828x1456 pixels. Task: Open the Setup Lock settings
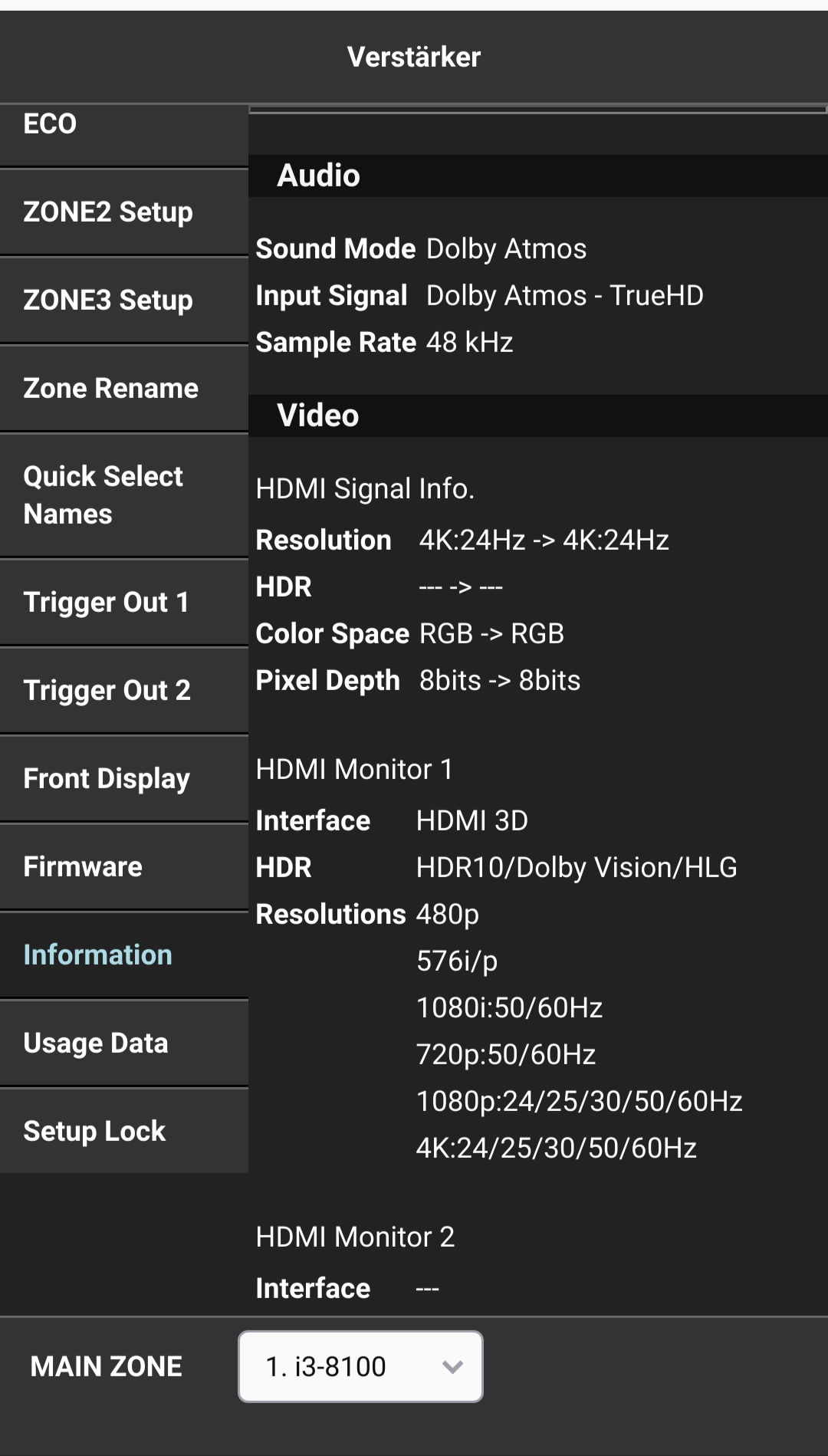[123, 1132]
